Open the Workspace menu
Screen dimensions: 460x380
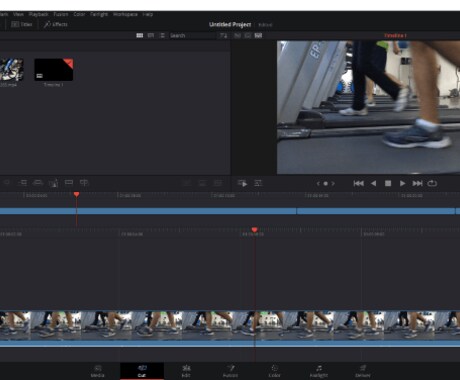point(125,14)
